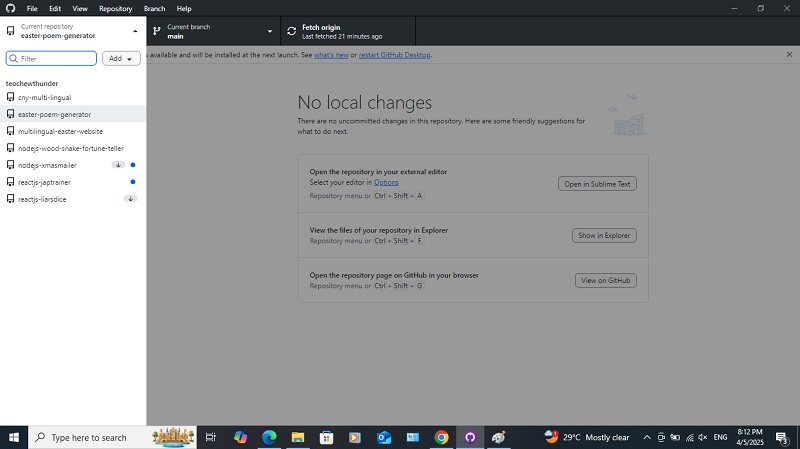Open the what's new link

pyautogui.click(x=331, y=55)
